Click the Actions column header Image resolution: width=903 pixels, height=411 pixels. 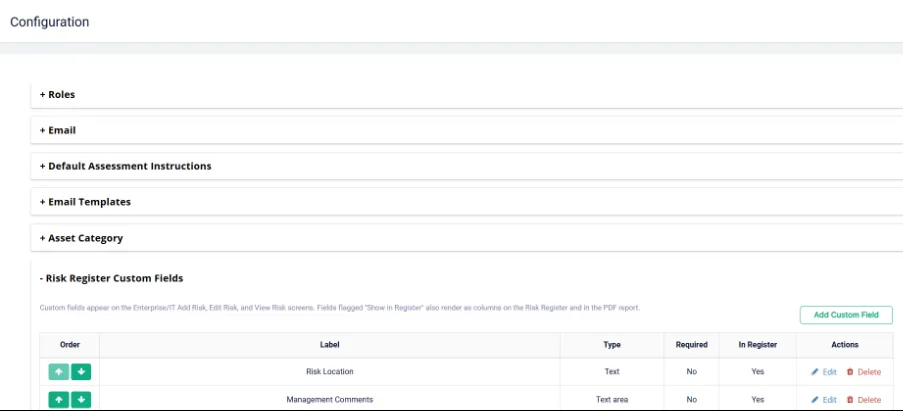[845, 345]
